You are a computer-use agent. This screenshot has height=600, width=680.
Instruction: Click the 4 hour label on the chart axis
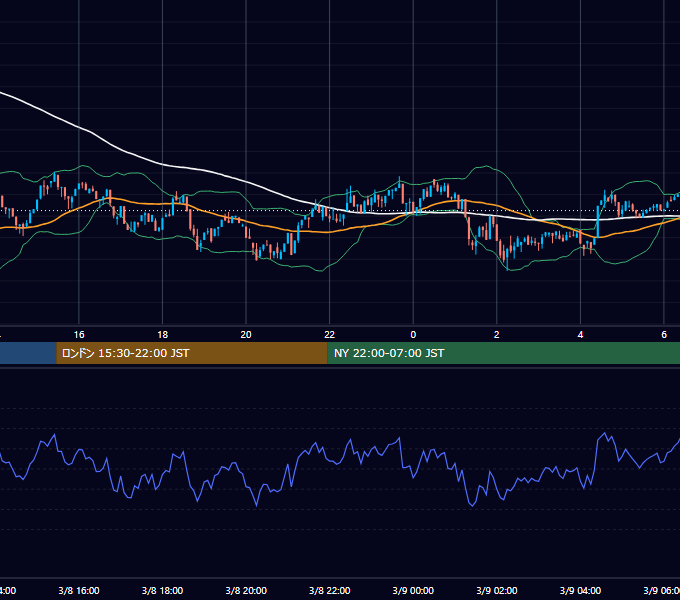click(580, 335)
